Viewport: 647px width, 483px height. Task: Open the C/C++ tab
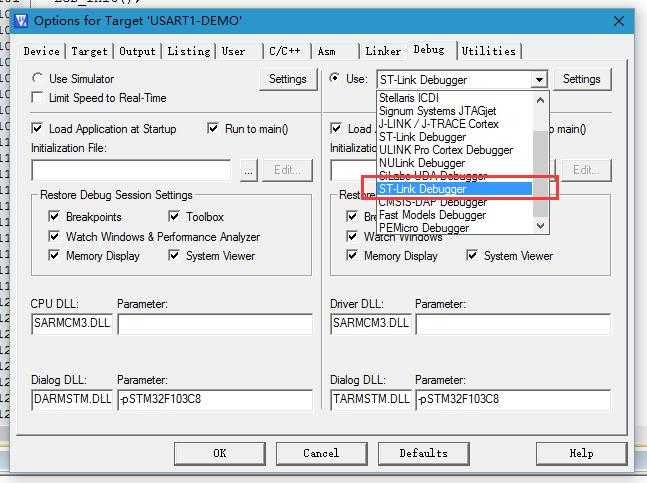(285, 51)
